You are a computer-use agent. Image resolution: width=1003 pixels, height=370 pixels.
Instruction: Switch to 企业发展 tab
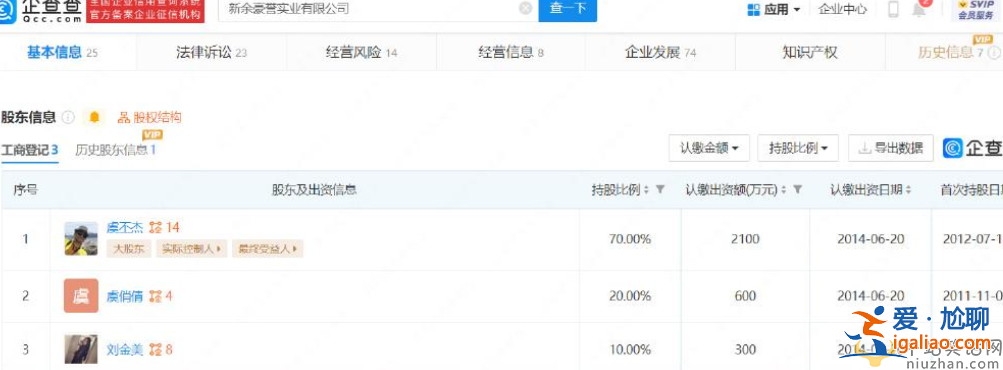point(660,52)
